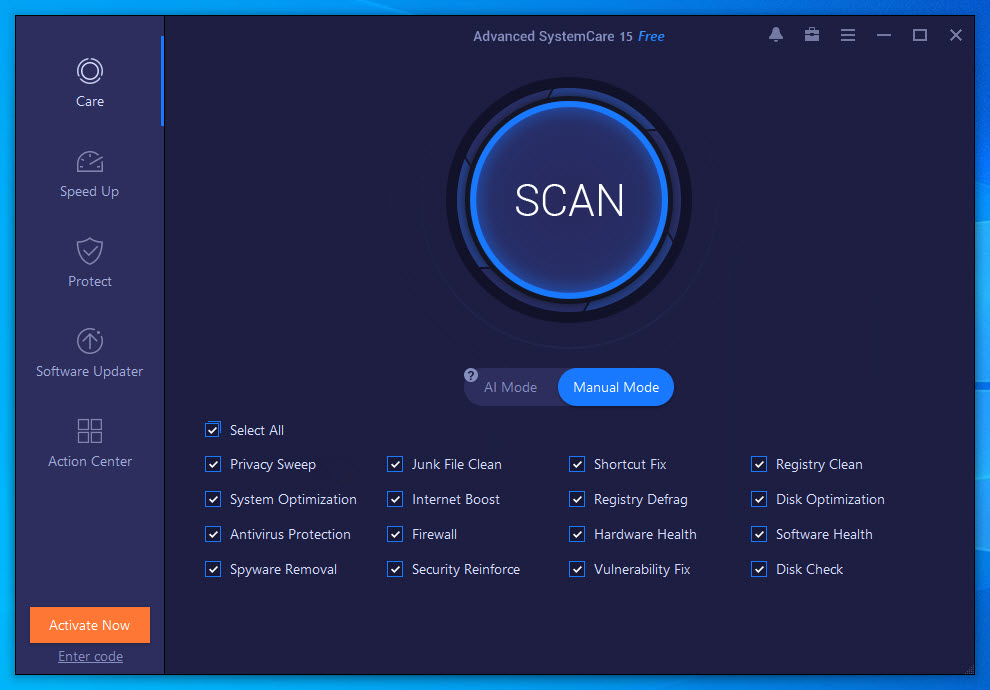
Task: Click the Activate Now button
Action: tap(90, 625)
